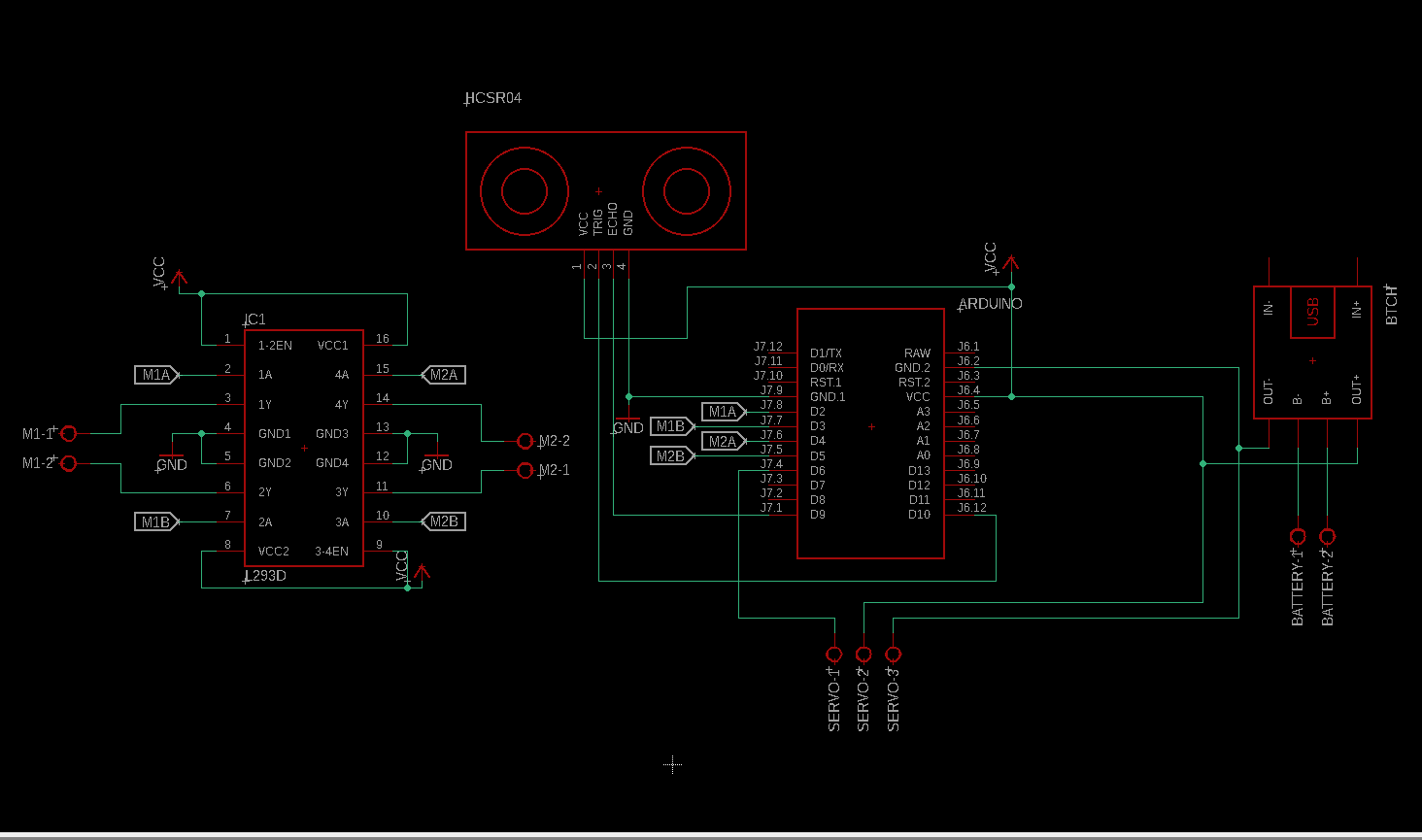Click the B- pin name on the charger
The image size is (1422, 840).
[1297, 399]
